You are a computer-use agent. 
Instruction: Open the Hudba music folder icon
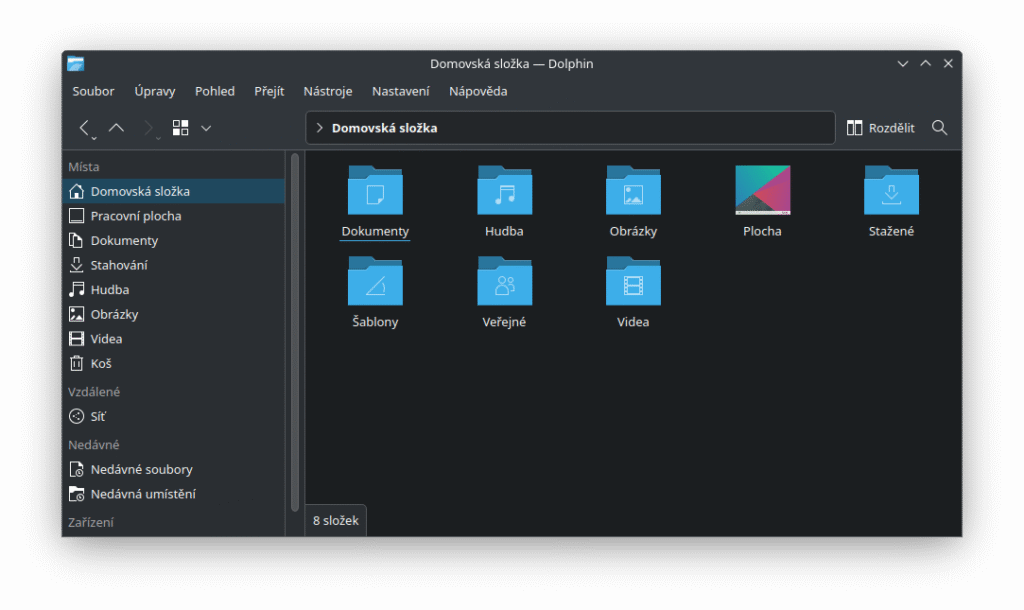(x=504, y=192)
